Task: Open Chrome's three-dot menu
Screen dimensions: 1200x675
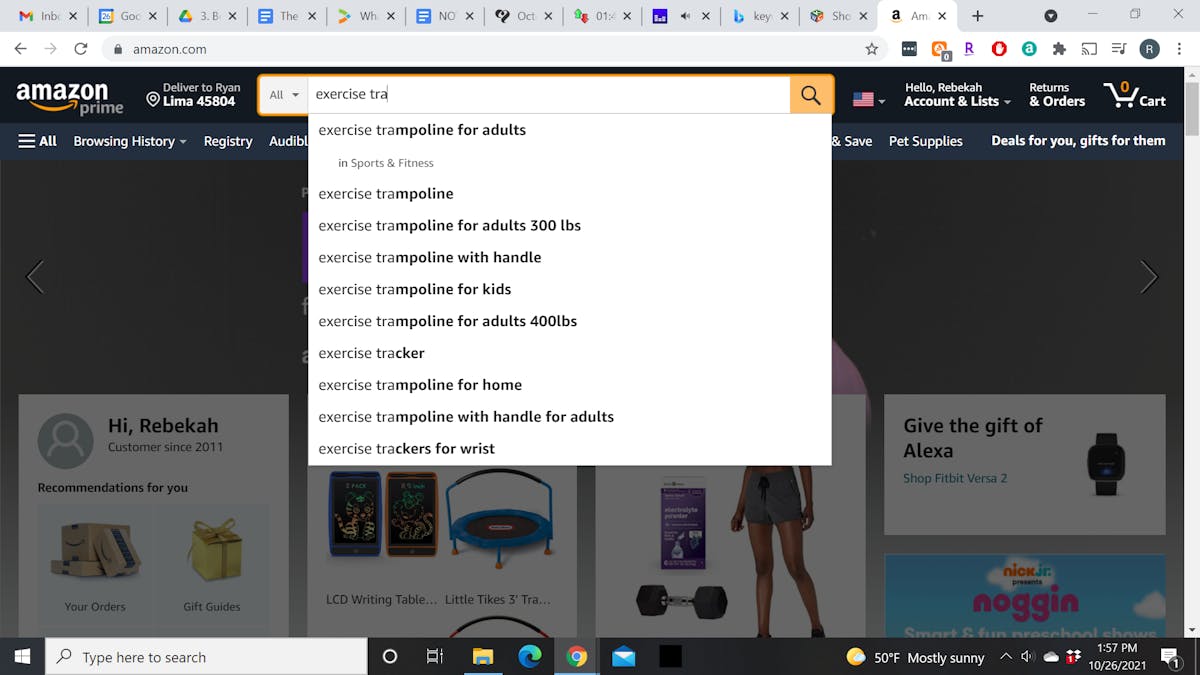Action: (x=1178, y=48)
